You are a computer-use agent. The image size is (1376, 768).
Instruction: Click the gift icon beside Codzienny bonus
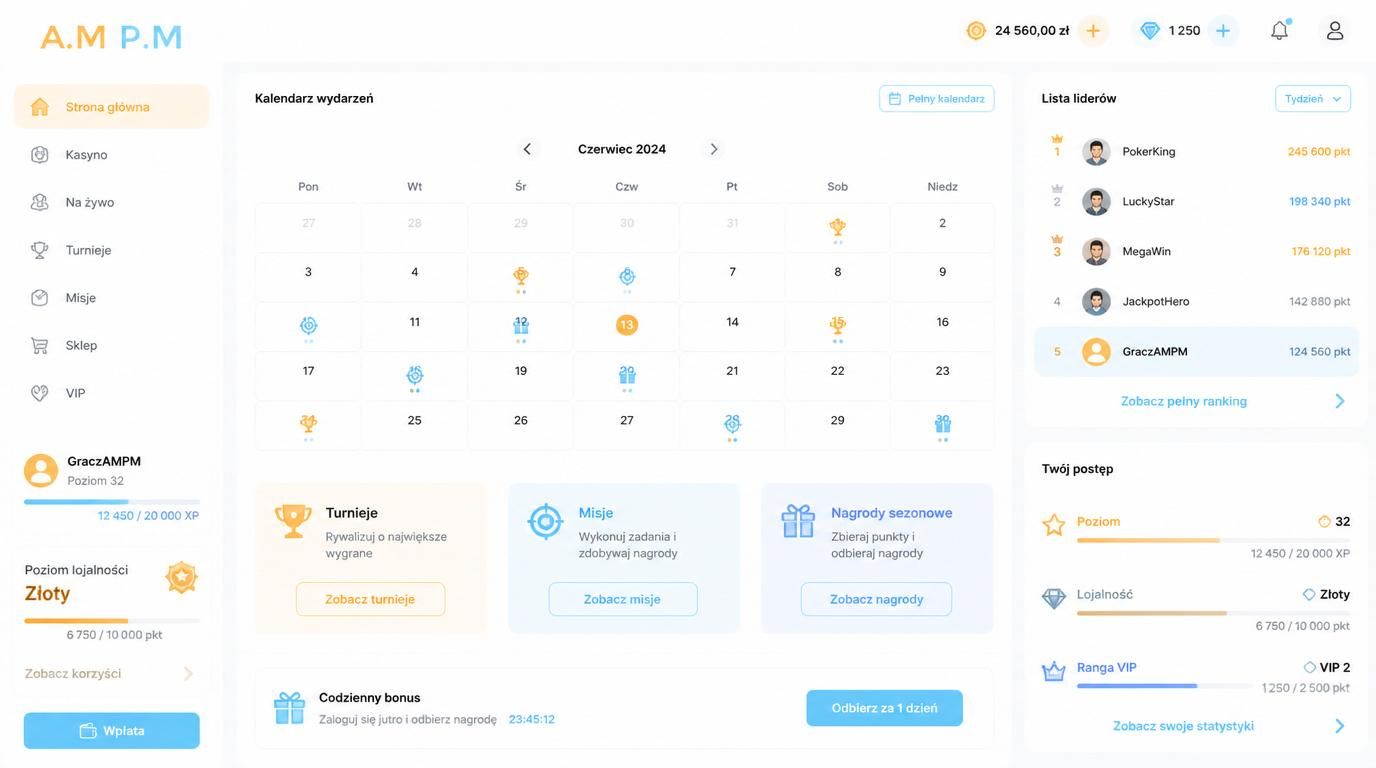289,708
